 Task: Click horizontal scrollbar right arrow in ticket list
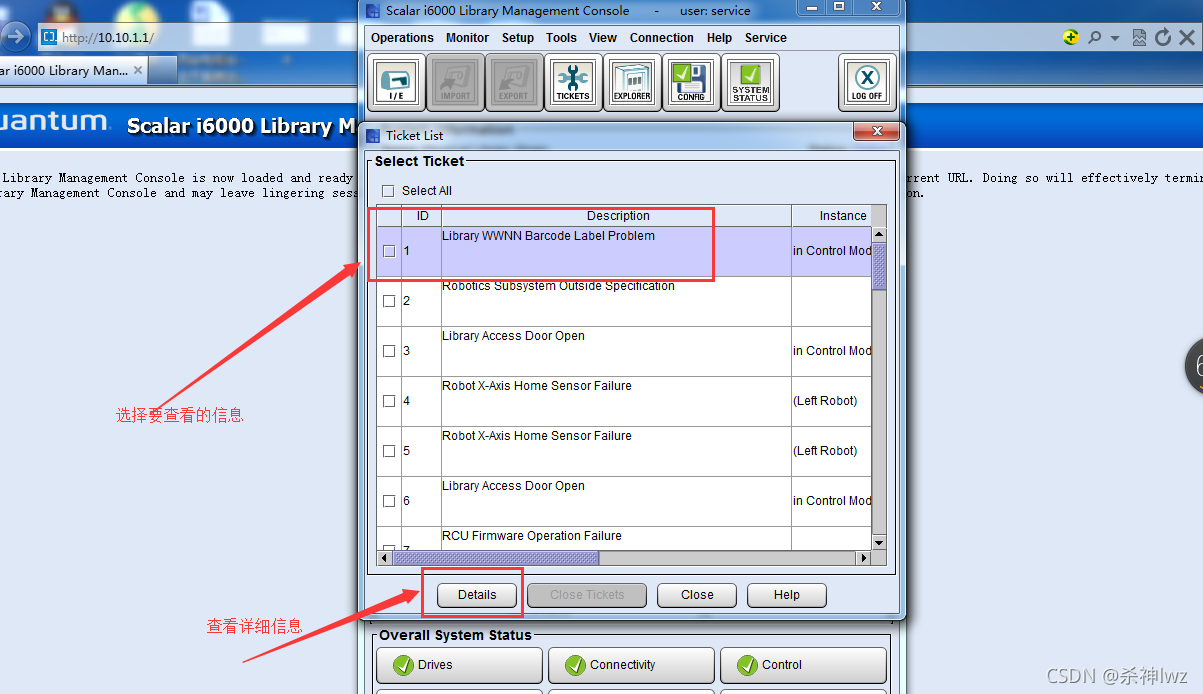coord(865,558)
